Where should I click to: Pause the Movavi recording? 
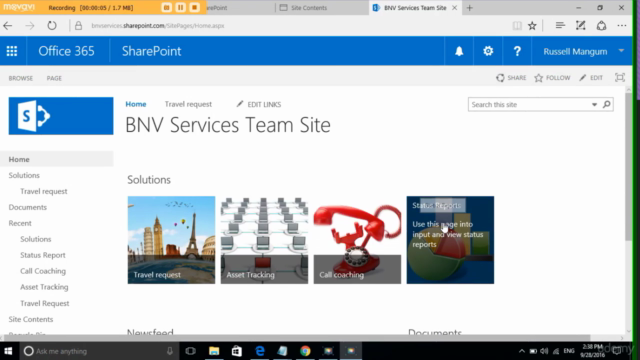(180, 7)
